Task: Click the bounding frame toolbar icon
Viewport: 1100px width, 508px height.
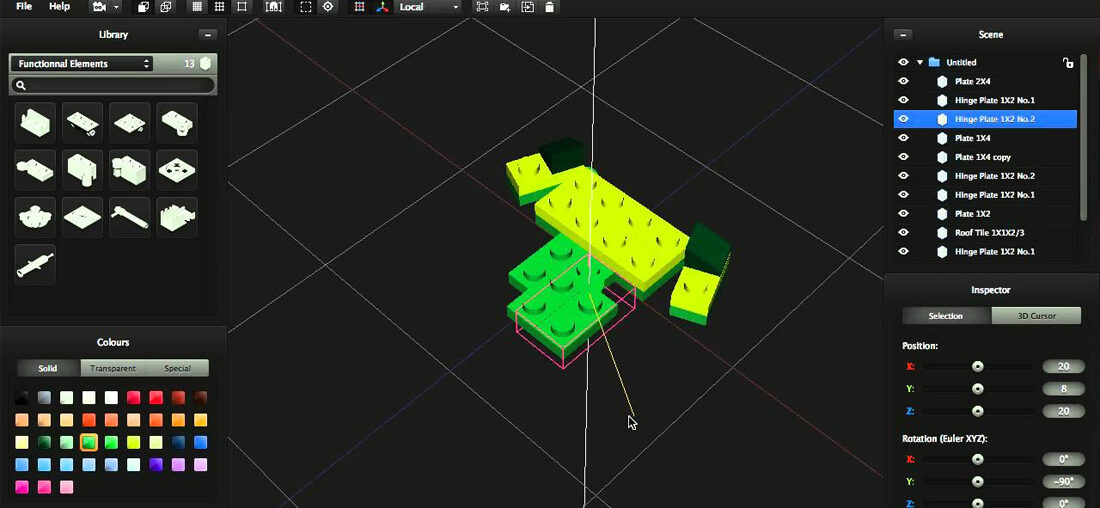Action: coord(242,7)
